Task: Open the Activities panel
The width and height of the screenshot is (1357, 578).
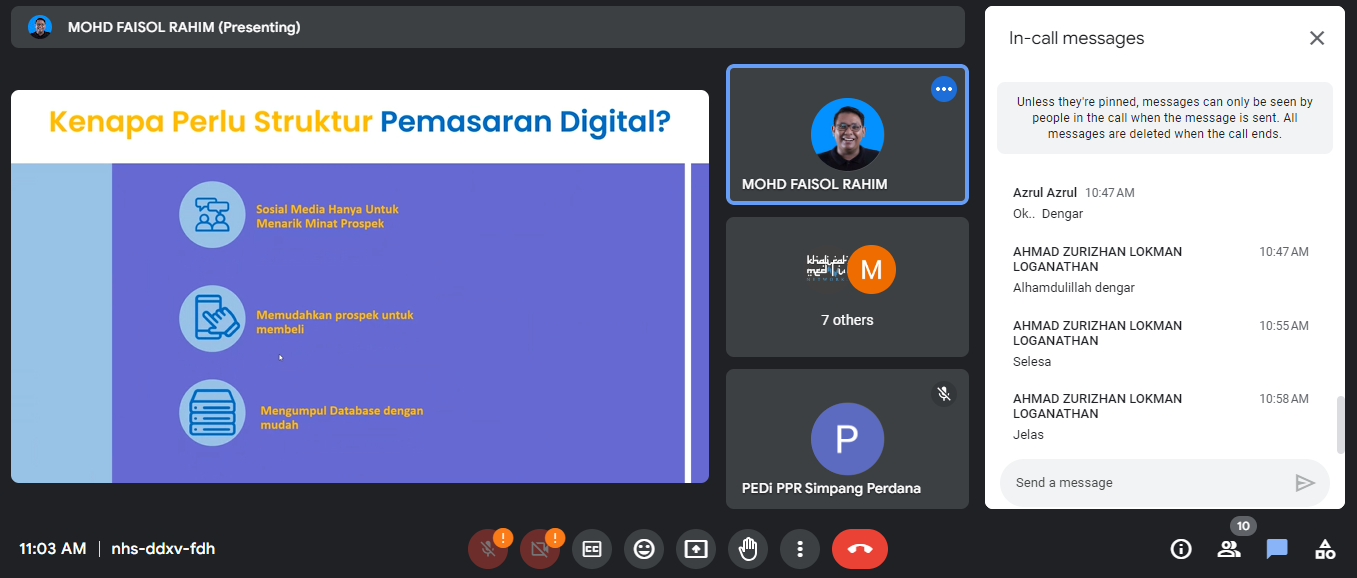Action: [x=1325, y=549]
